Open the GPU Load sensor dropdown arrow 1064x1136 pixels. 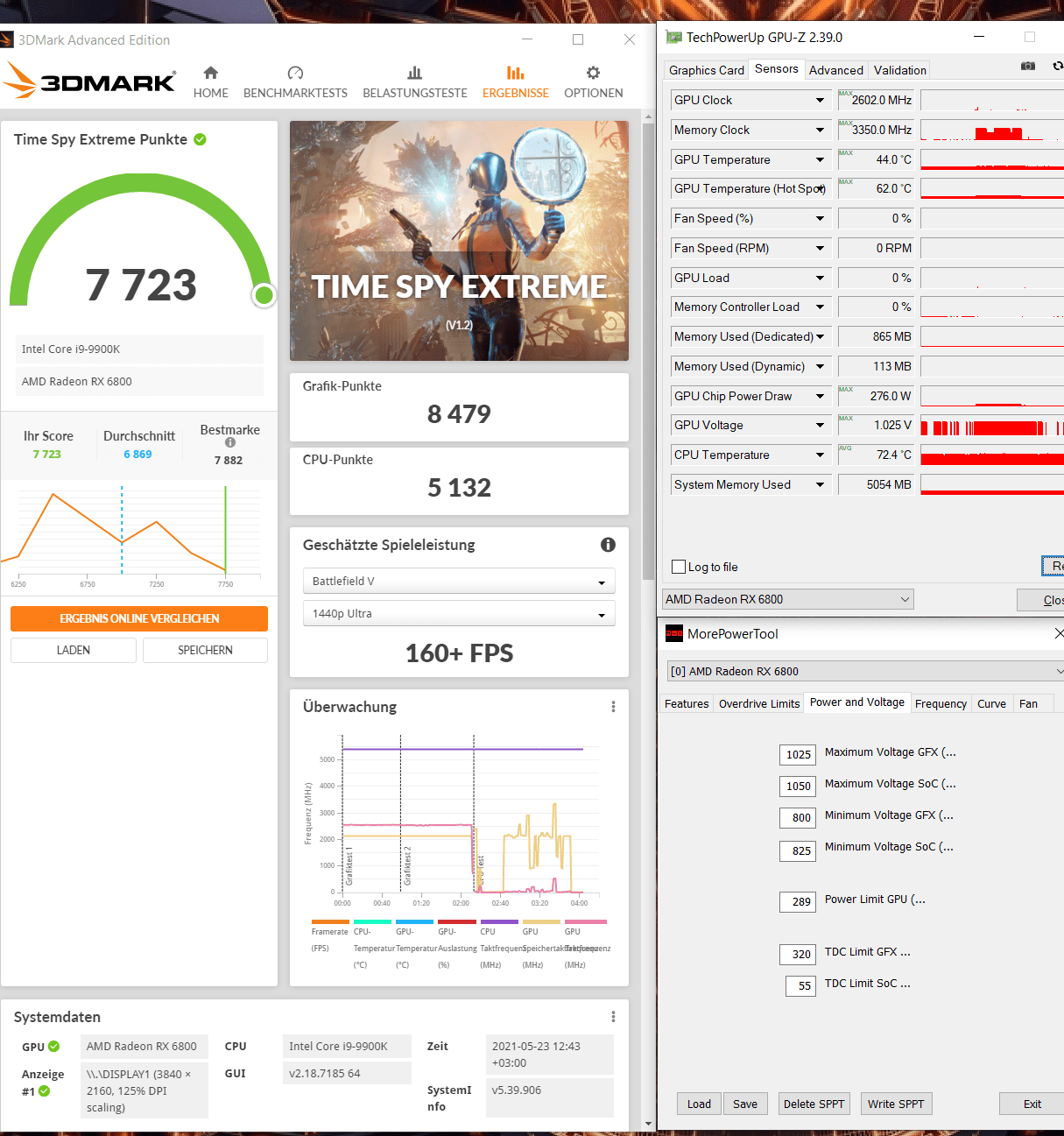point(820,279)
